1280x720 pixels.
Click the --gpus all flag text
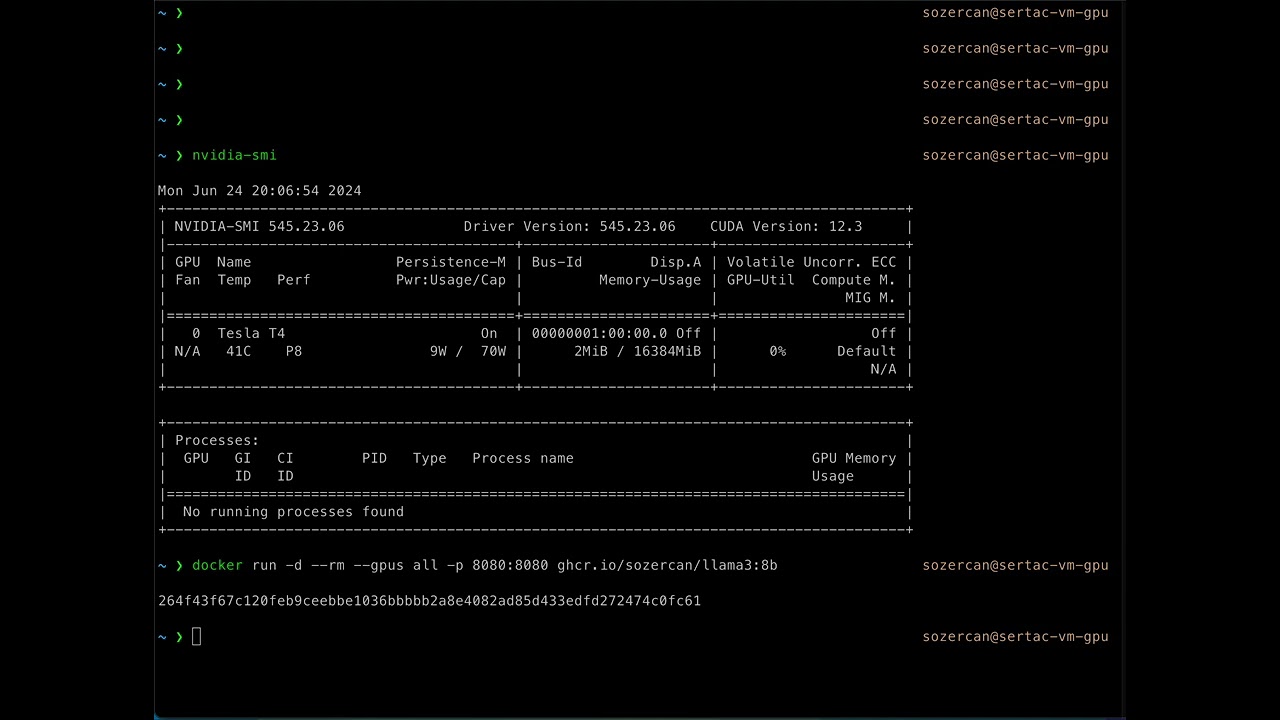click(396, 565)
